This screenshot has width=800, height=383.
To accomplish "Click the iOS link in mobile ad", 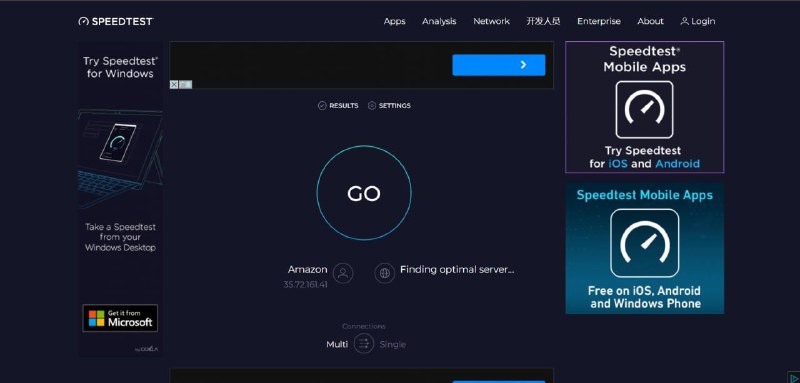I will pyautogui.click(x=618, y=164).
